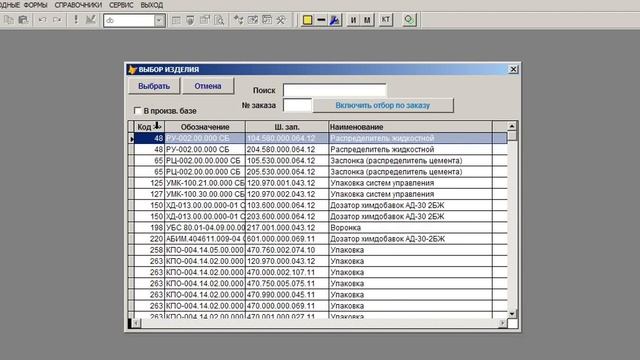Select cell 470.990.000.045.11
Screen dimensions: 640x360
(287, 294)
